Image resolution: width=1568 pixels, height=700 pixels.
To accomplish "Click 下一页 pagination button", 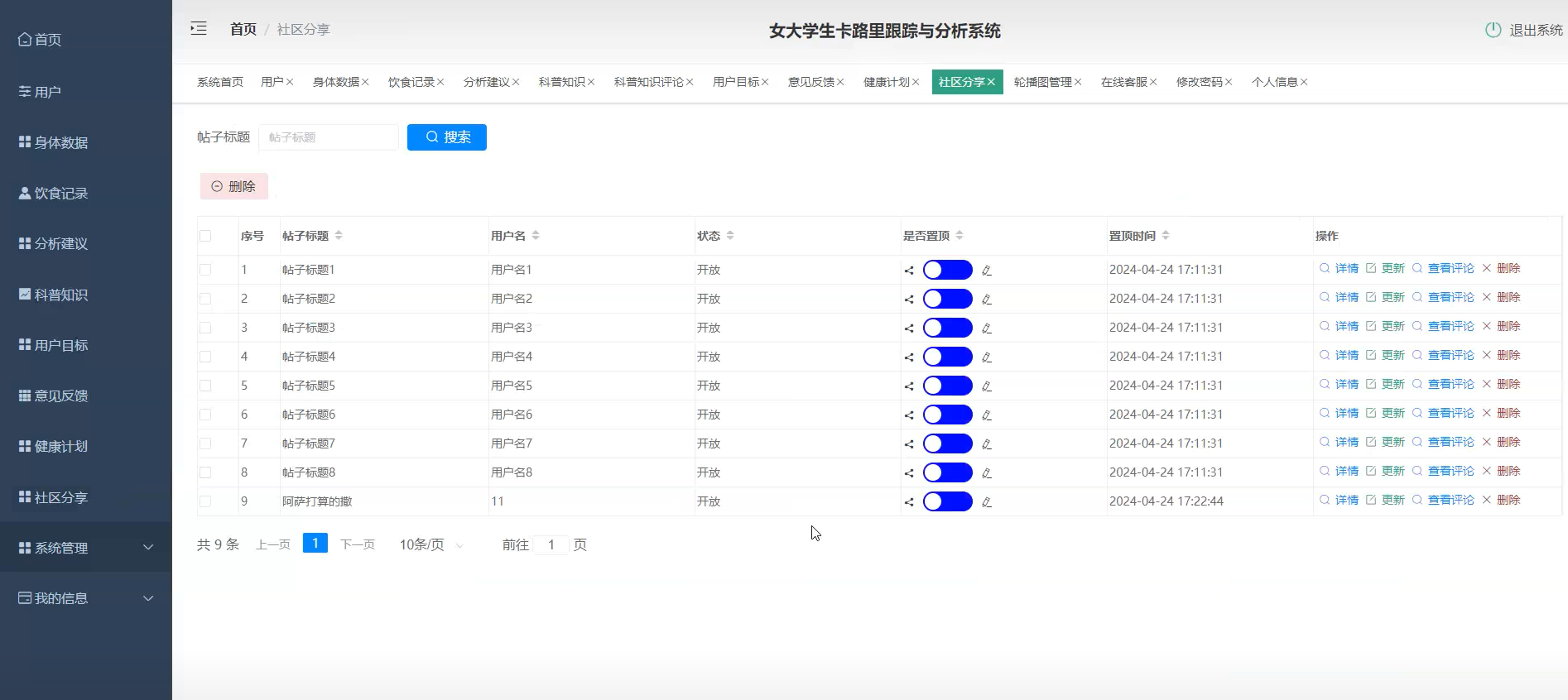I will (358, 544).
